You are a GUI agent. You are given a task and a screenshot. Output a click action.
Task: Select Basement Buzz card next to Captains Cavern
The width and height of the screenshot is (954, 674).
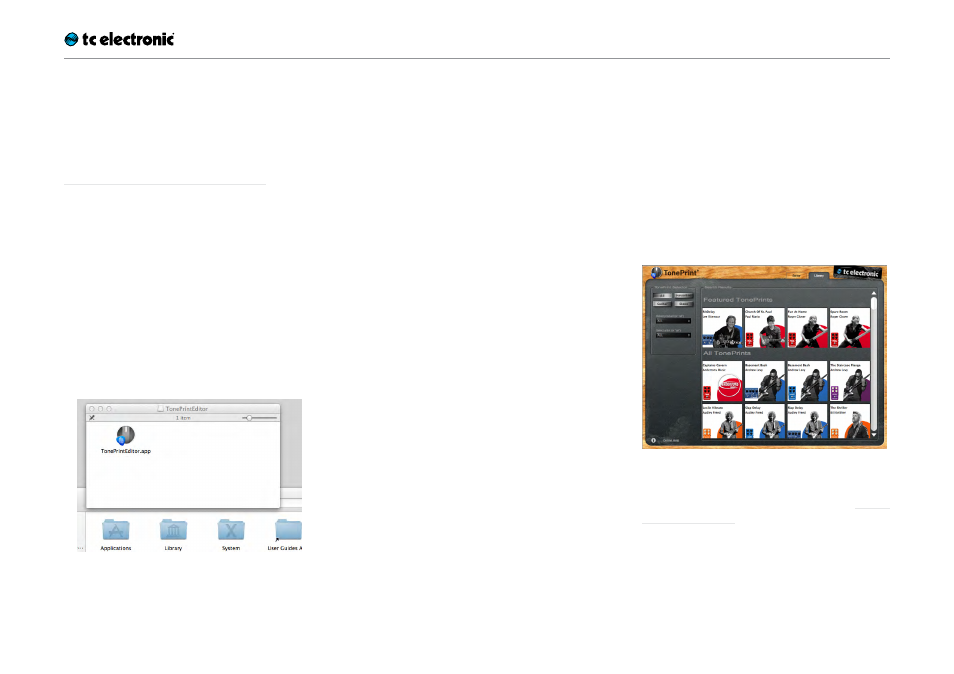click(765, 381)
